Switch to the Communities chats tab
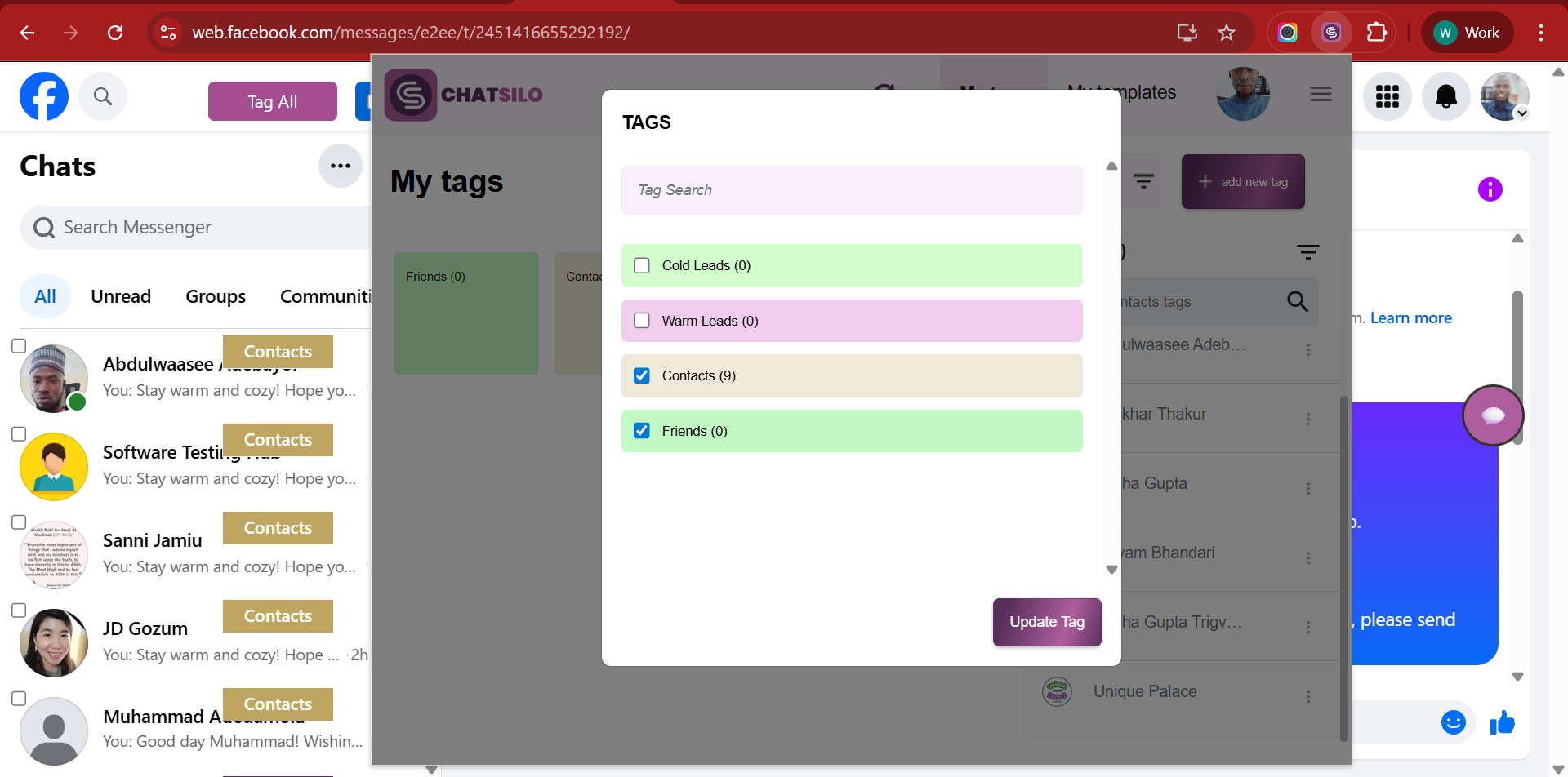The image size is (1568, 777). click(x=325, y=296)
